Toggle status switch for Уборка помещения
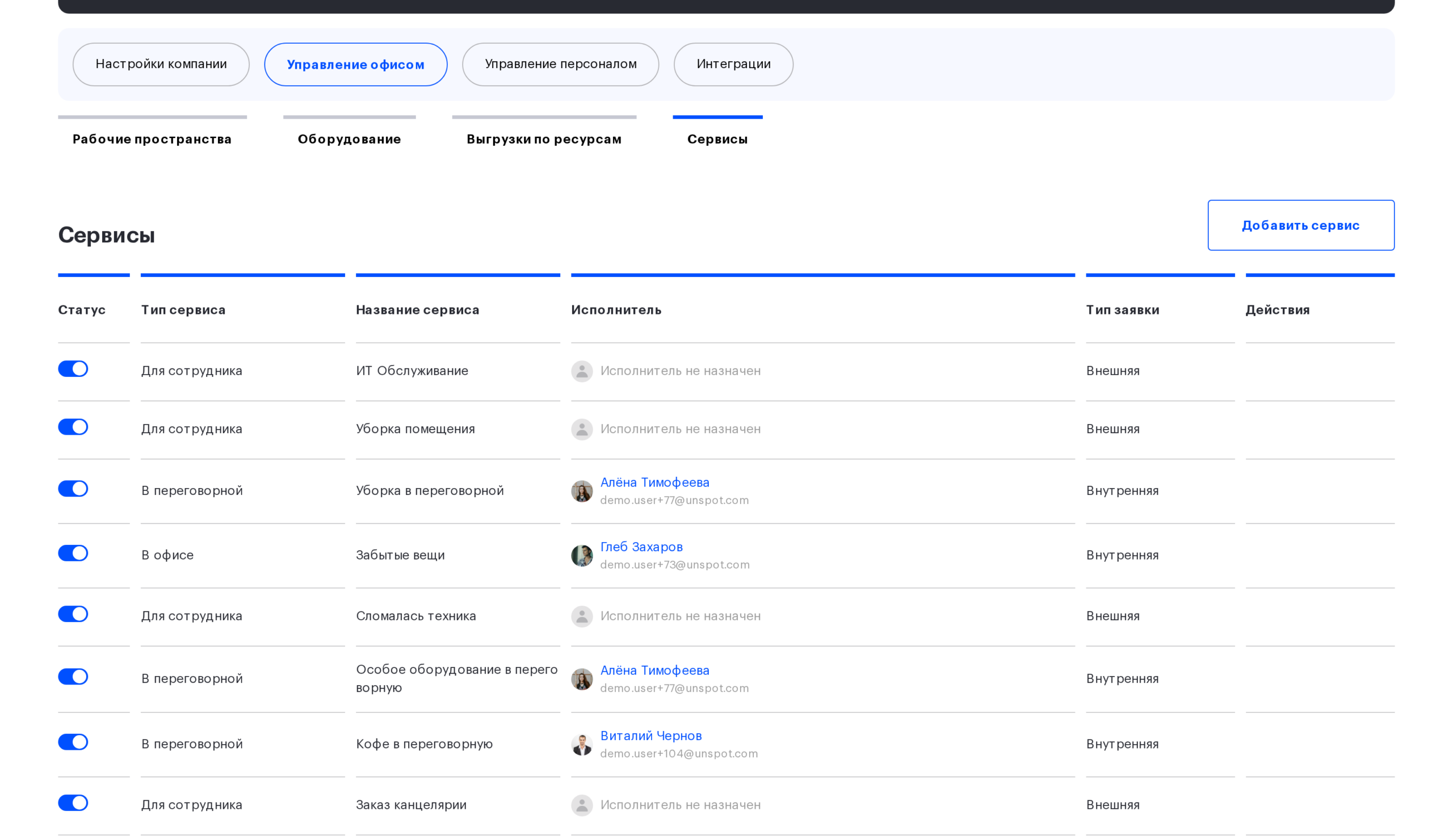The image size is (1453, 840). point(73,427)
